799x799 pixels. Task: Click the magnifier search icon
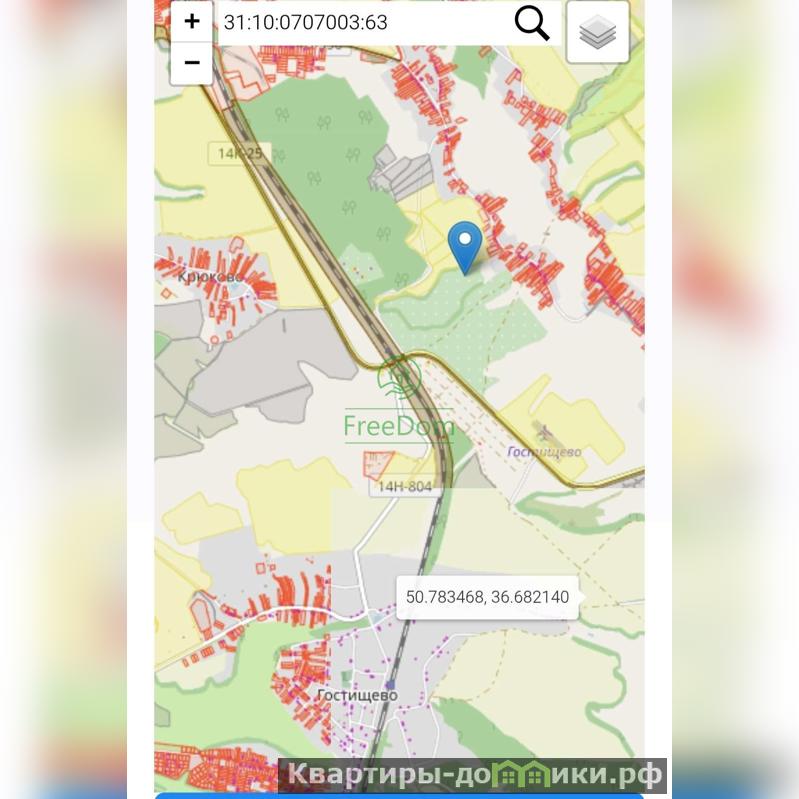(531, 23)
